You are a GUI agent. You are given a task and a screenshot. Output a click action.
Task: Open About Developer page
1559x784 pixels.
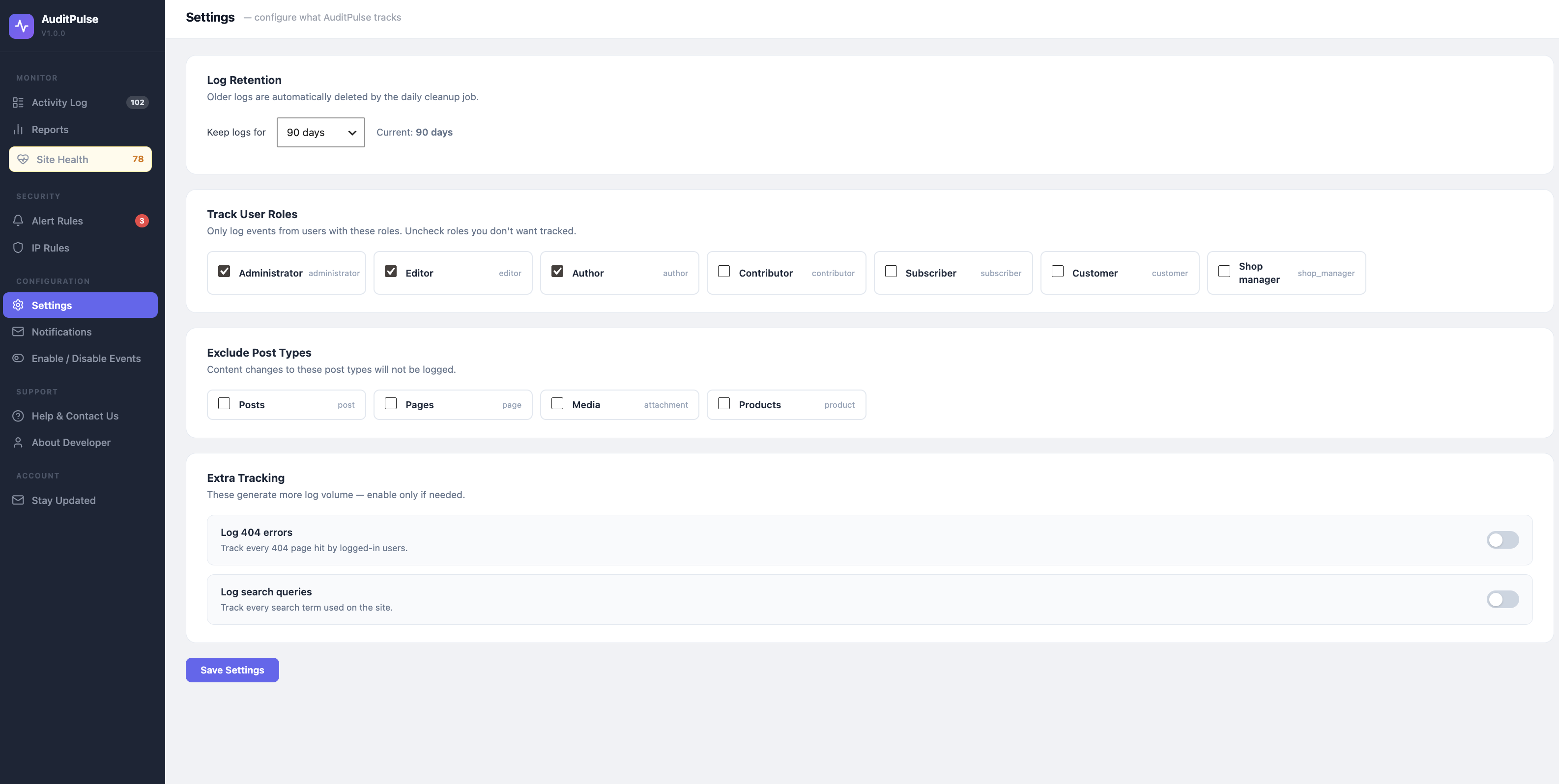tap(81, 442)
